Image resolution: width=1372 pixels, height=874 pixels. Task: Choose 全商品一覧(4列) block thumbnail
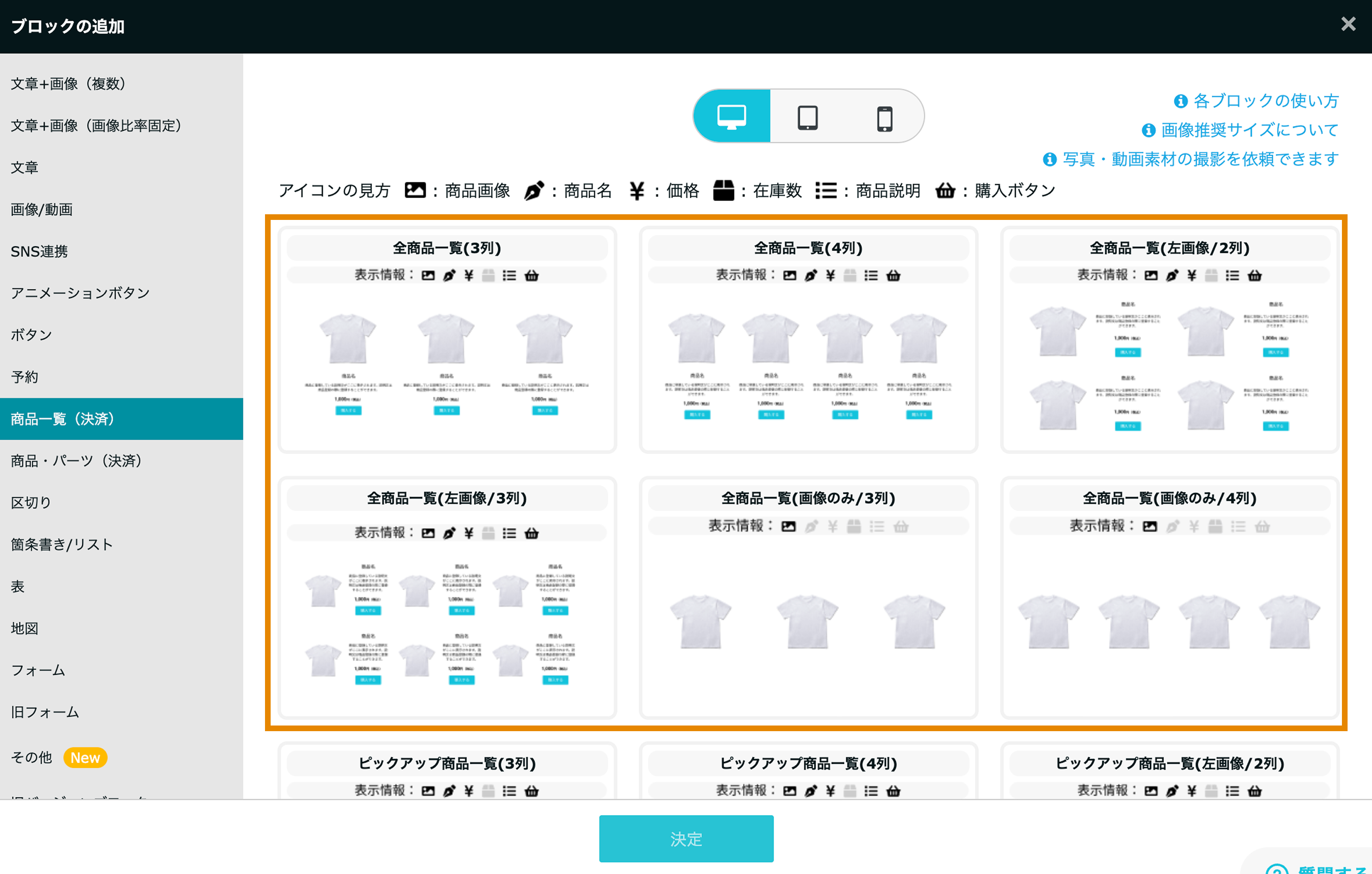point(808,340)
